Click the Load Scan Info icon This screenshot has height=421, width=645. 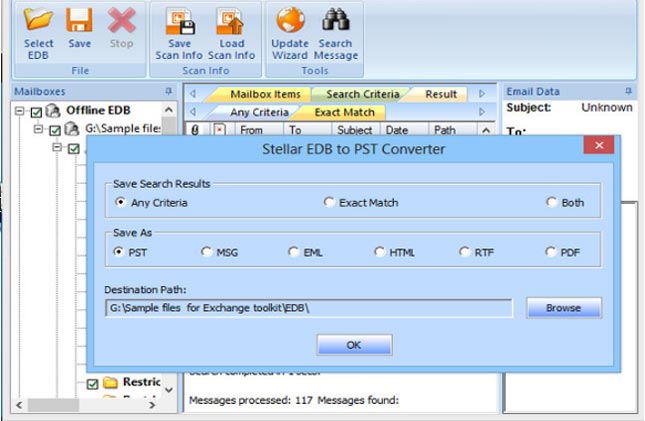[x=230, y=21]
